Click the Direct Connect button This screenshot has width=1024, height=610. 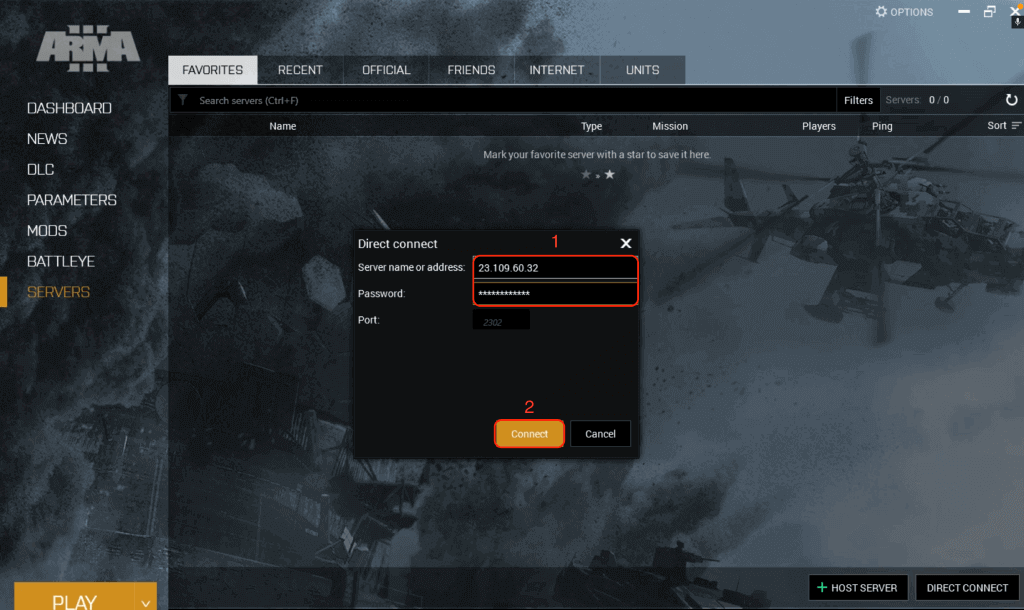967,588
